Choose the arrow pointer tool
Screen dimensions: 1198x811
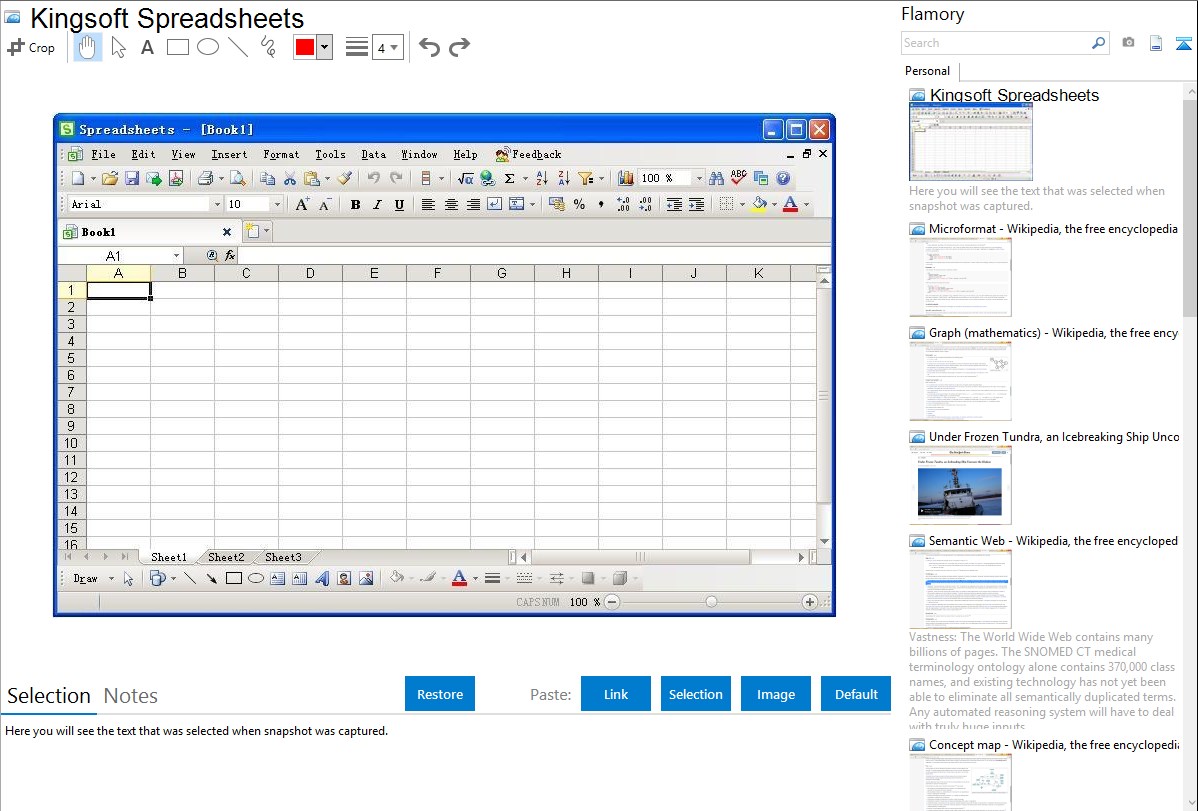(x=118, y=47)
